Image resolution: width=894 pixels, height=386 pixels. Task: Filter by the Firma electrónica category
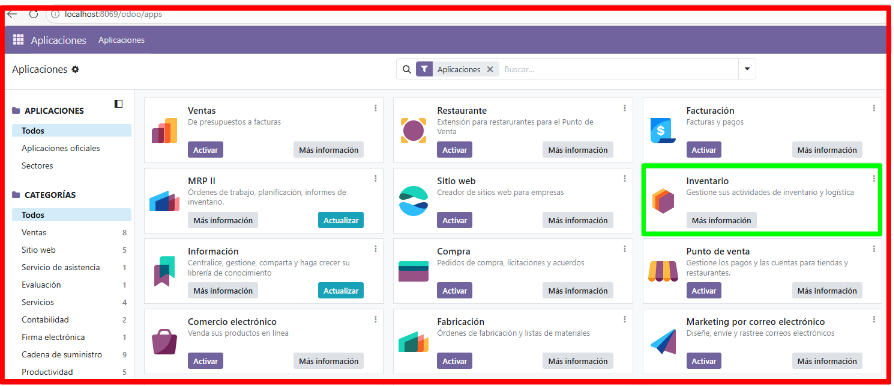71,337
